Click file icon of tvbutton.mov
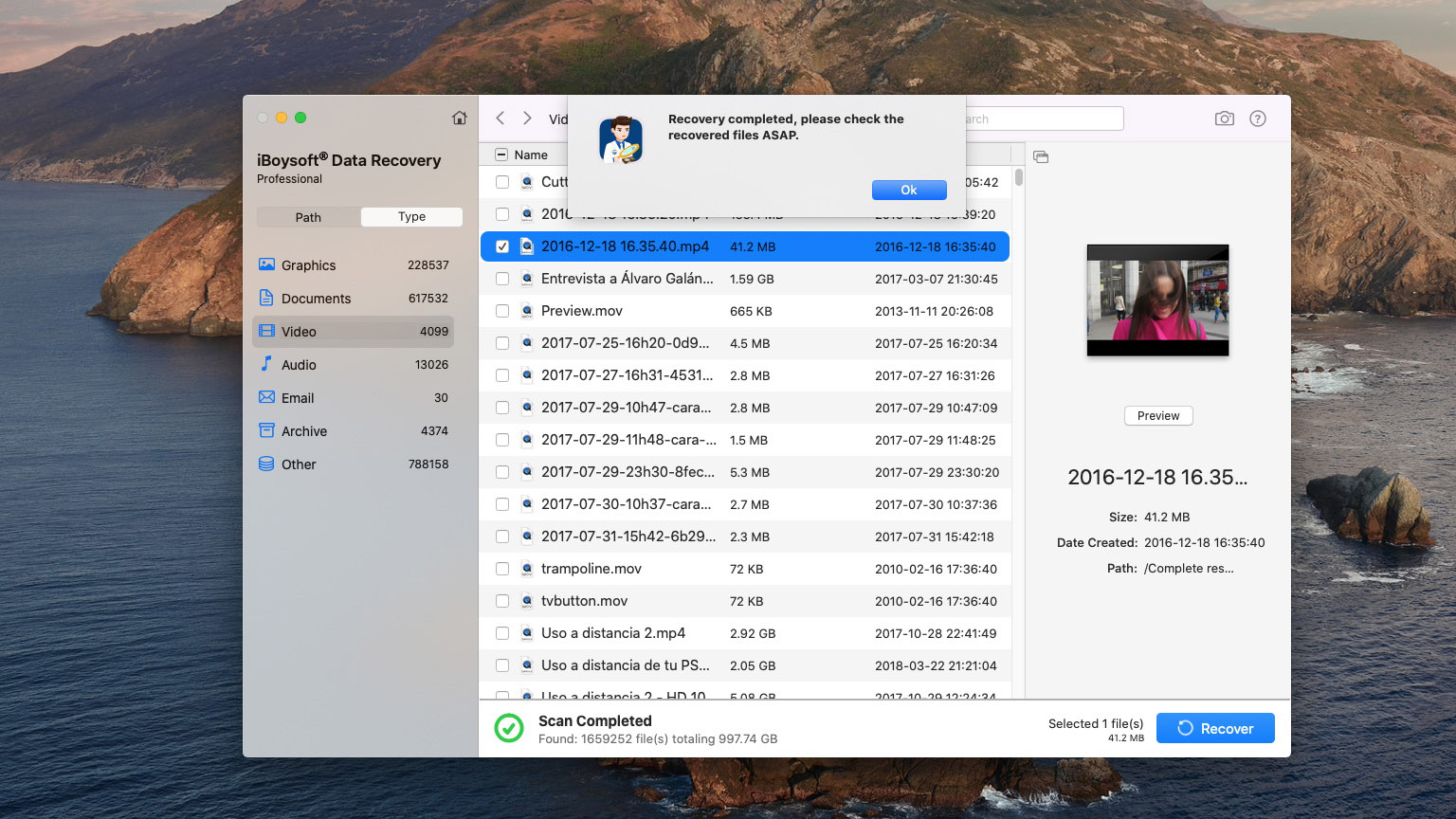 point(527,601)
